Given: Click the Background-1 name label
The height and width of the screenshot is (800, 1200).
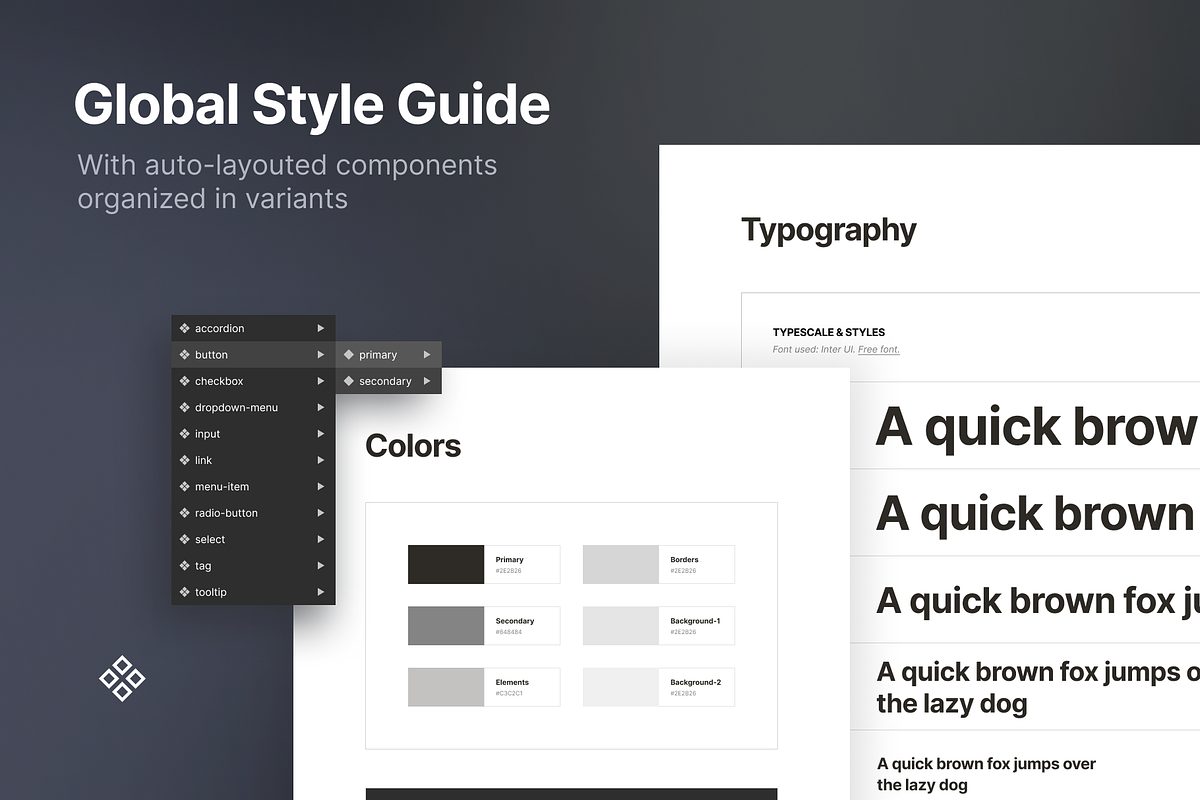Looking at the screenshot, I should pyautogui.click(x=696, y=621).
